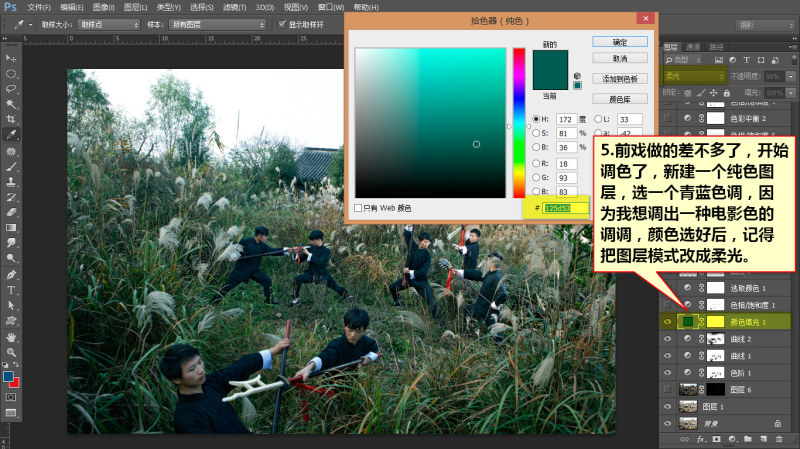Open the blend mode dropdown in Layers panel
800x449 pixels.
(x=694, y=76)
